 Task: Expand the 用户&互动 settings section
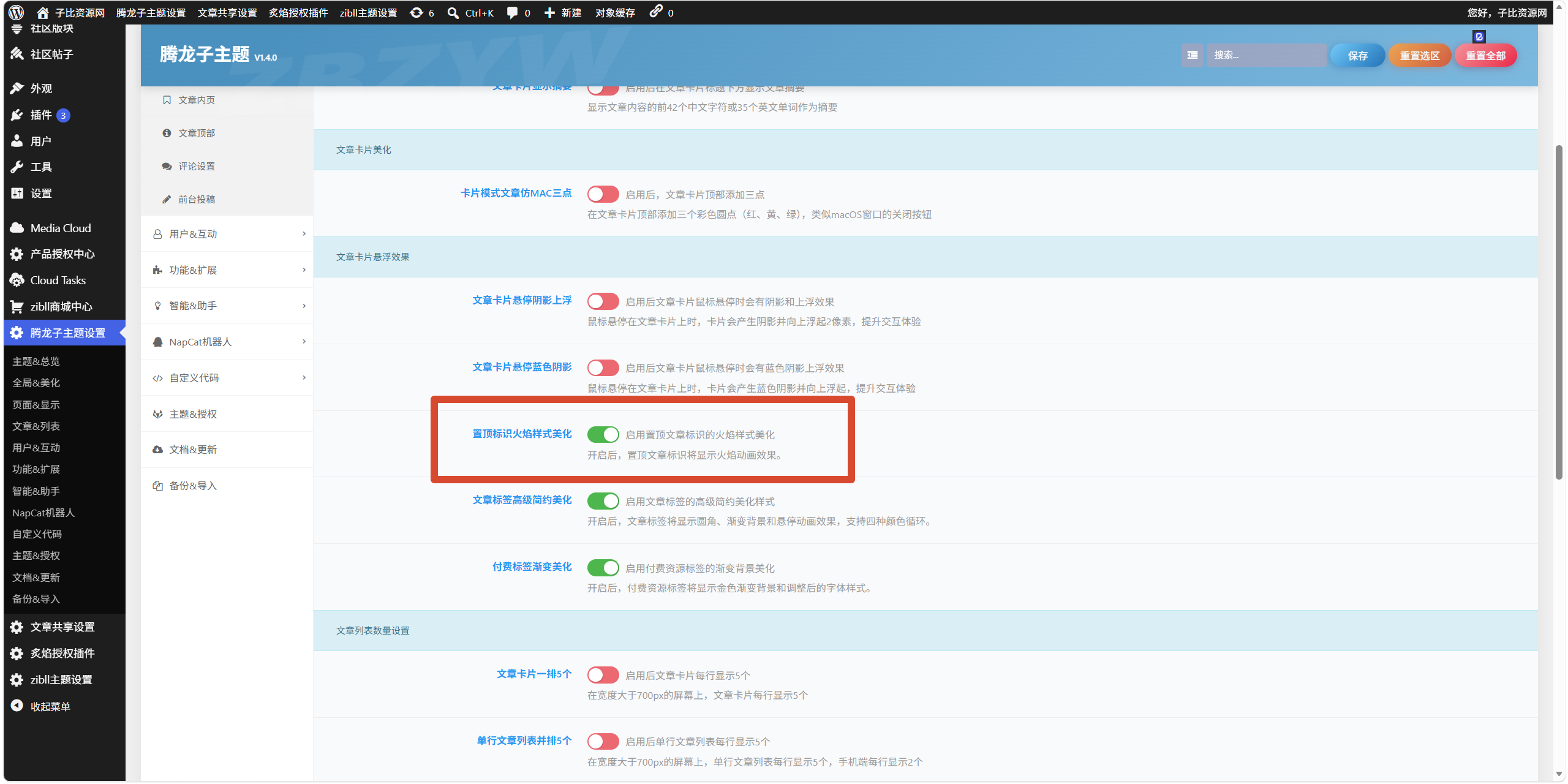click(227, 234)
